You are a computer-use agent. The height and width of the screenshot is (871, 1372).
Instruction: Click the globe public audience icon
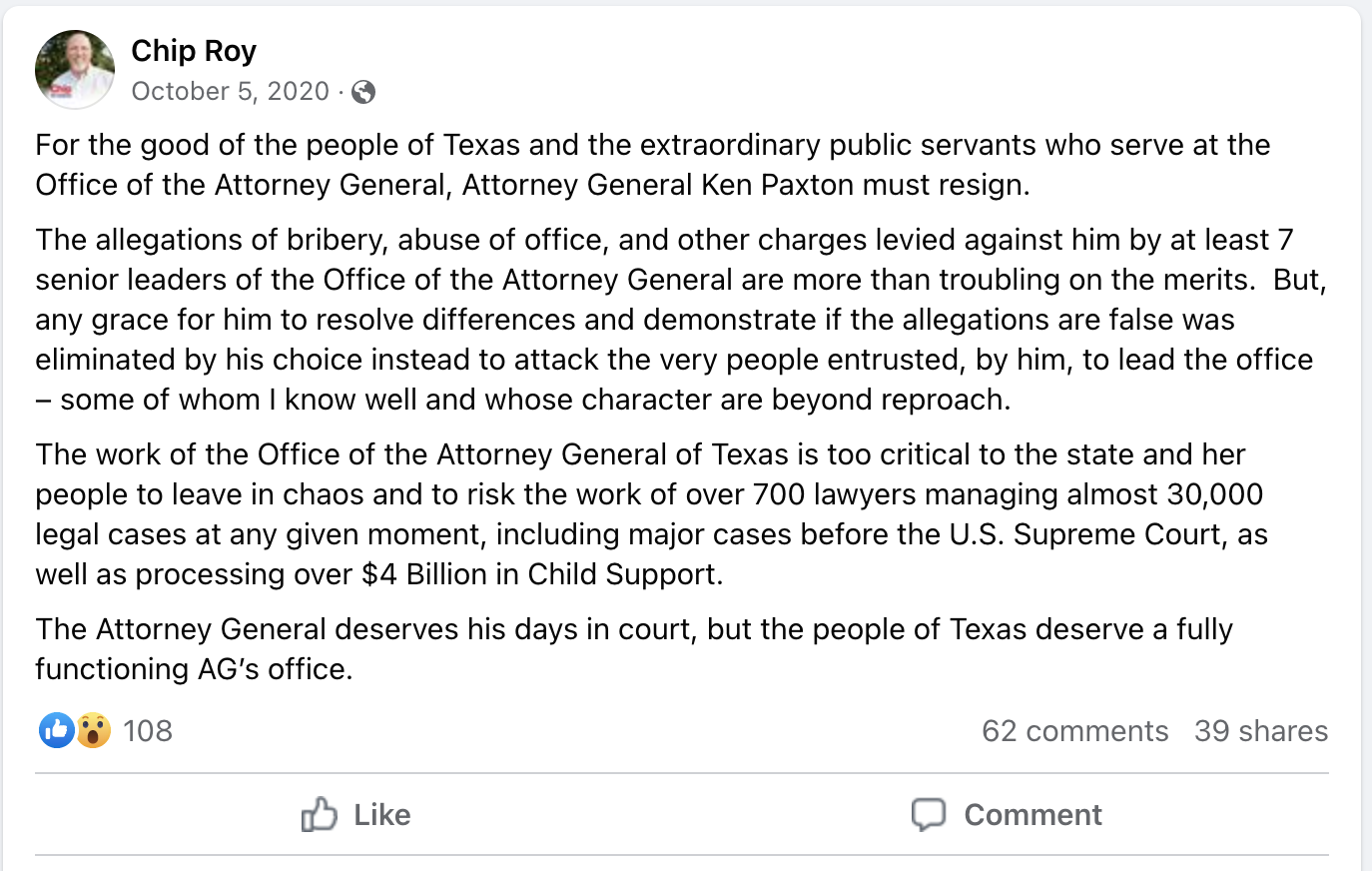[363, 92]
